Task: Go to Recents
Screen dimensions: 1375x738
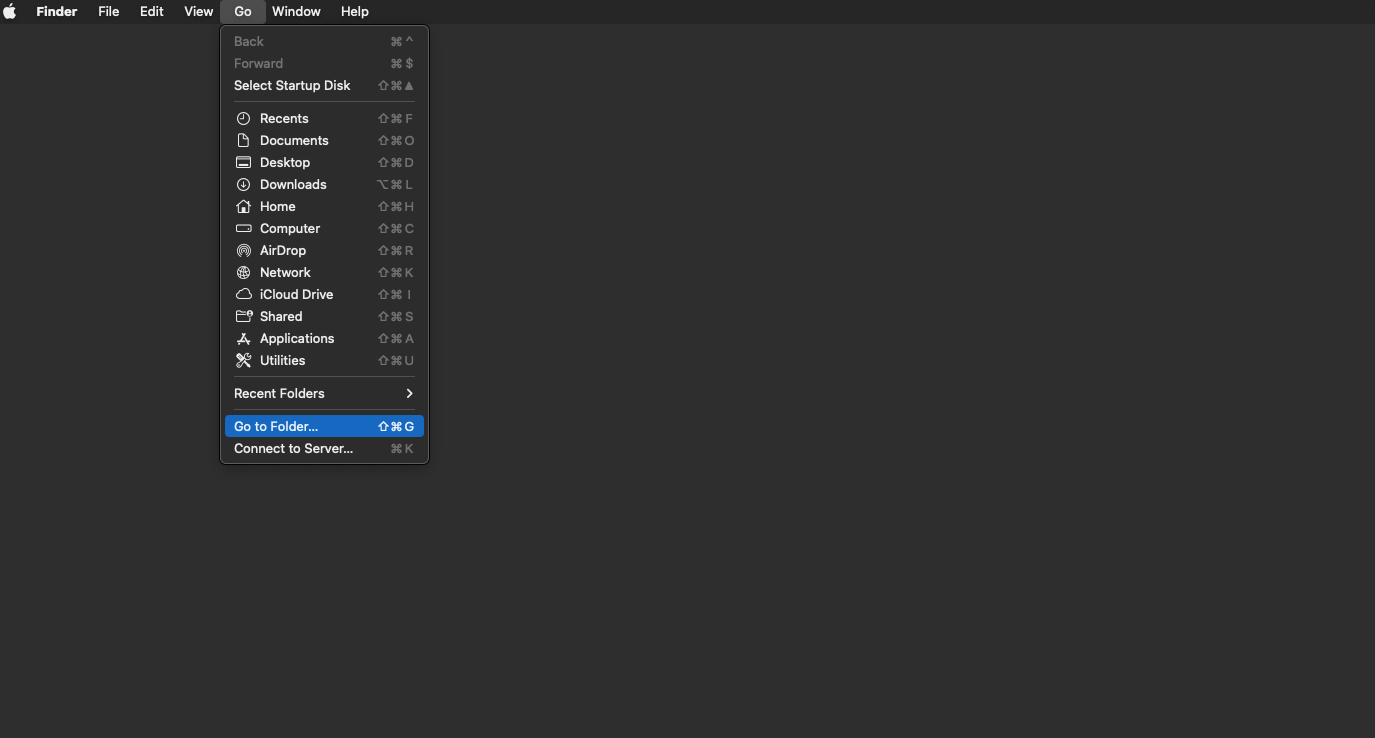Action: [x=324, y=119]
